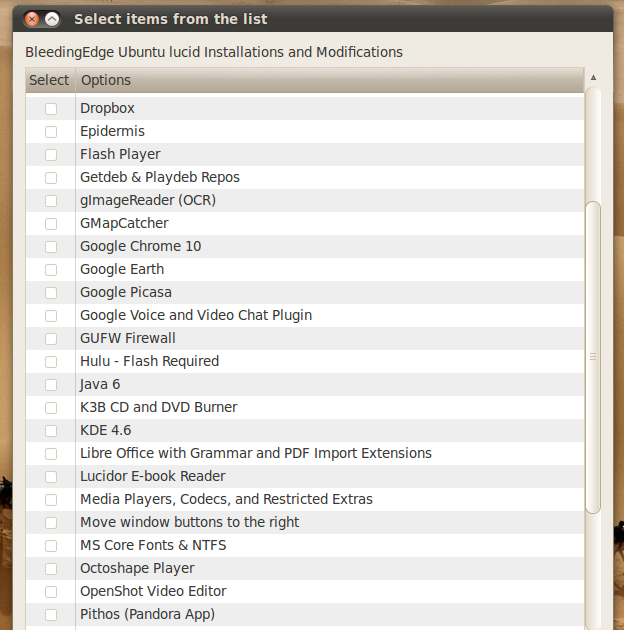Screen dimensions: 624x630
Task: Tick the OpenShot Video Editor checkbox
Action: click(51, 592)
